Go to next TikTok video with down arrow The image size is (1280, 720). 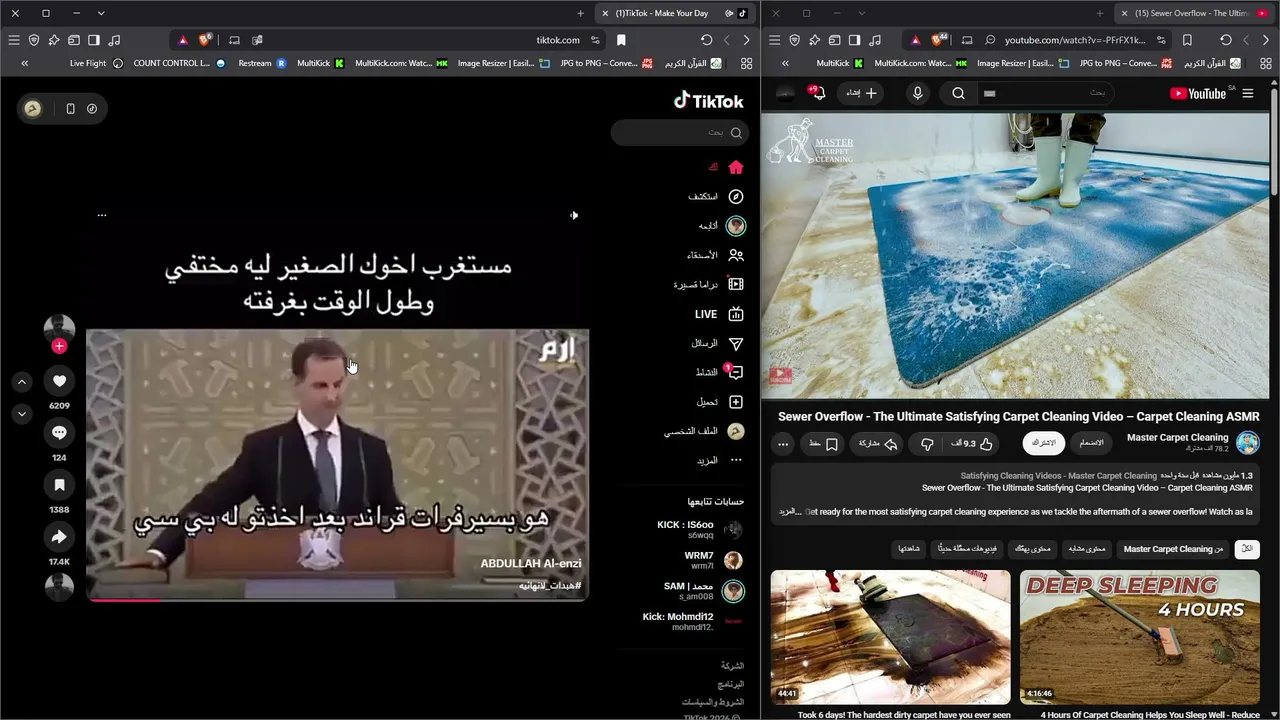(x=22, y=413)
